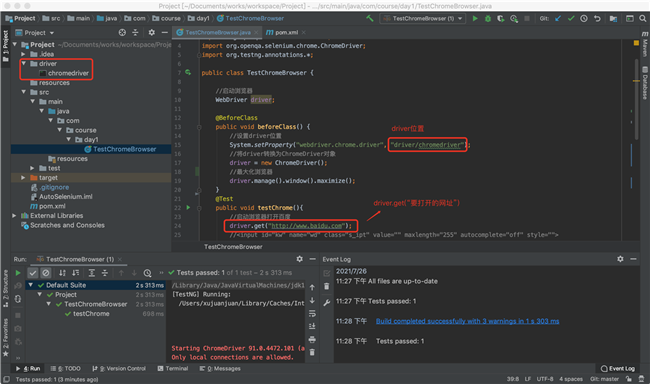The image size is (650, 384).
Task: Click the editor vertical scrollbar
Action: coord(636,100)
